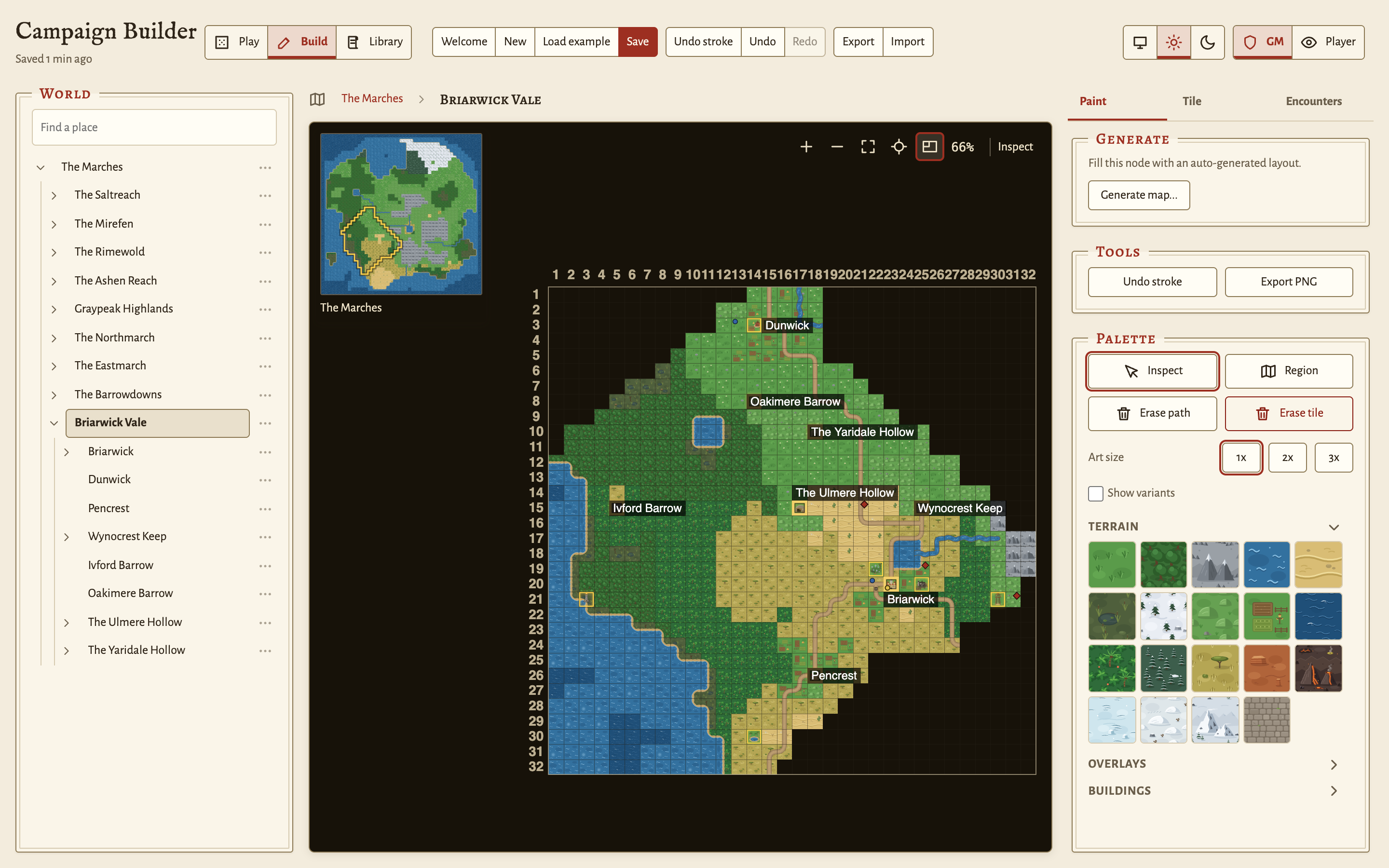Select the sand desert terrain swatch

click(x=1319, y=564)
